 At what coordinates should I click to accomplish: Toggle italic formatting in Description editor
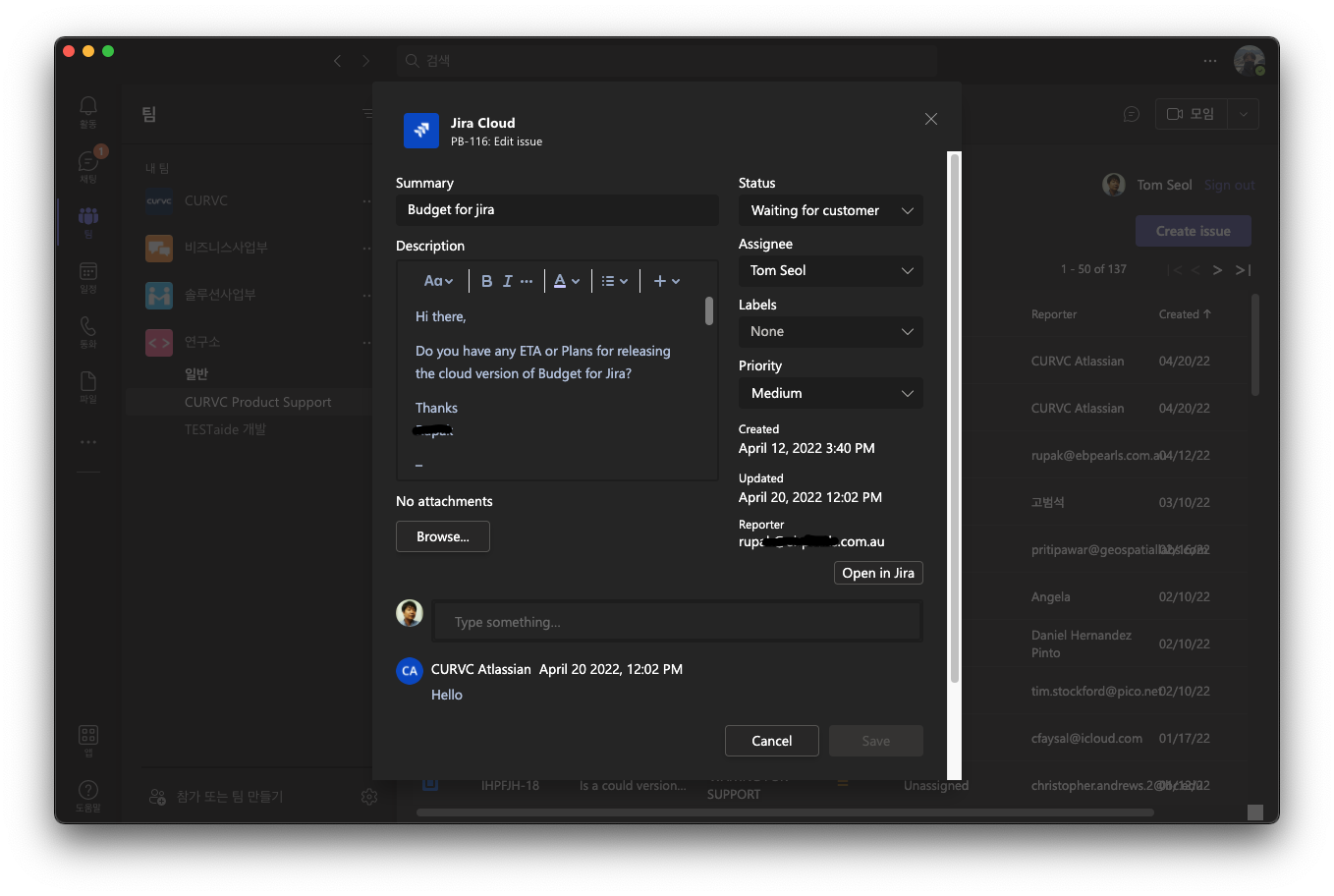508,281
